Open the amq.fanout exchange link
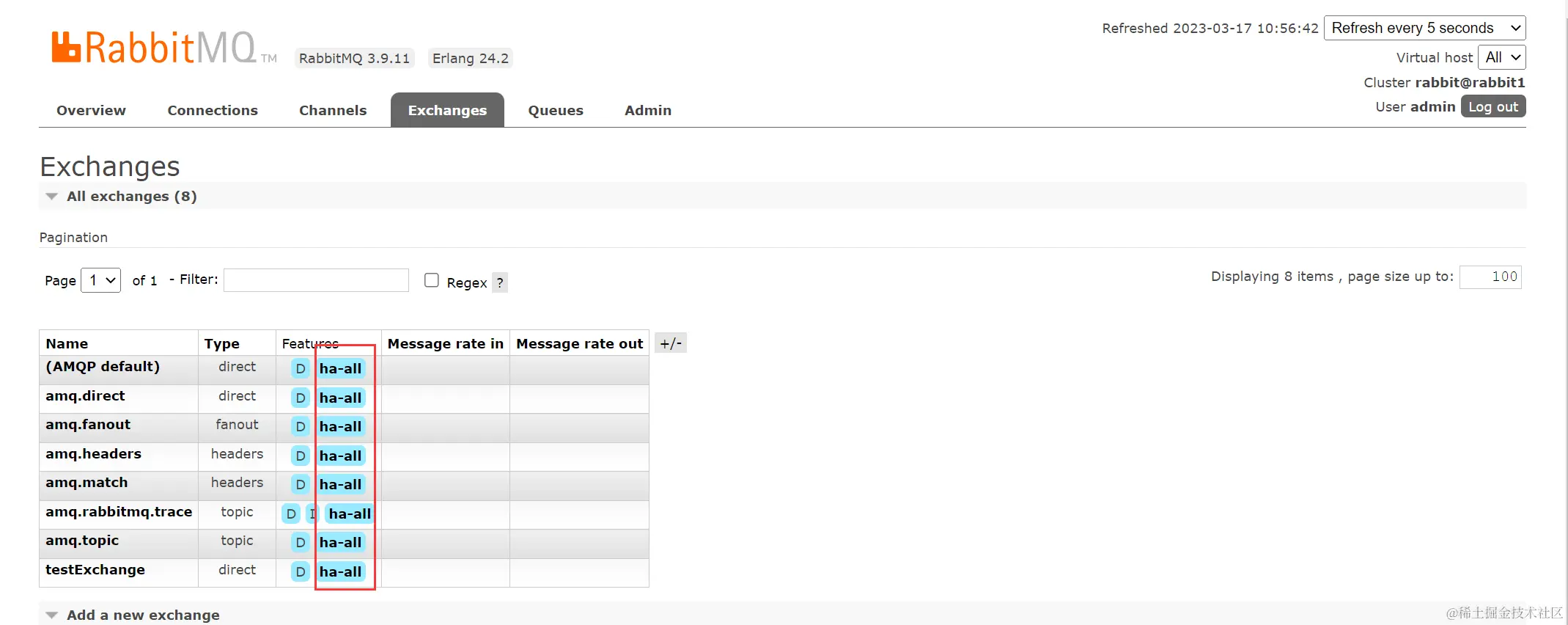 (88, 424)
